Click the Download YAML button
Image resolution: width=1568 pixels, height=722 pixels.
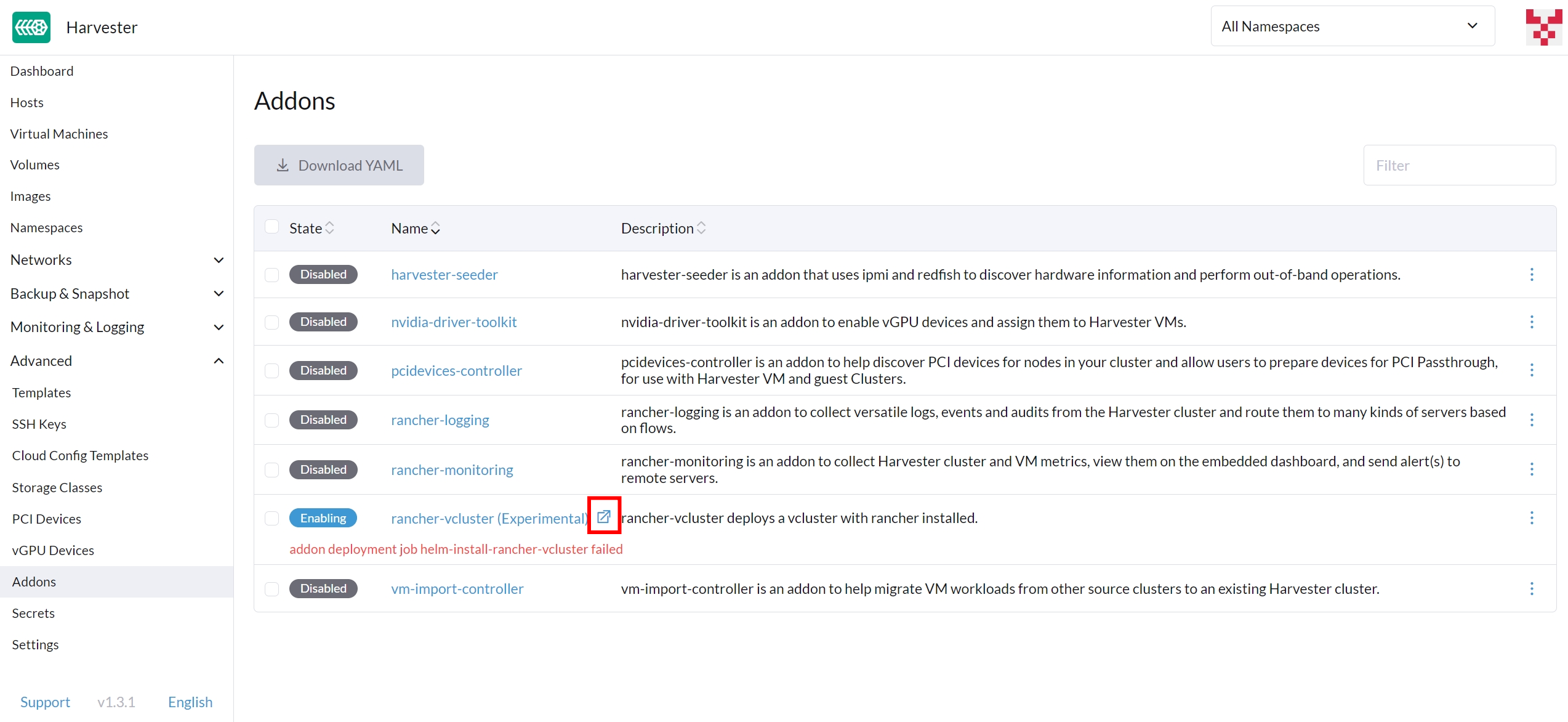(x=339, y=165)
